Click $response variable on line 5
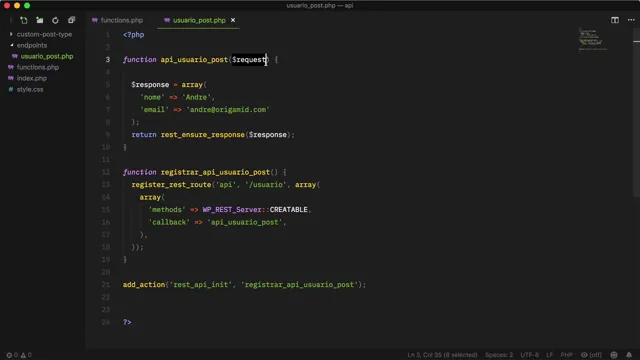The width and height of the screenshot is (640, 360). pyautogui.click(x=150, y=84)
